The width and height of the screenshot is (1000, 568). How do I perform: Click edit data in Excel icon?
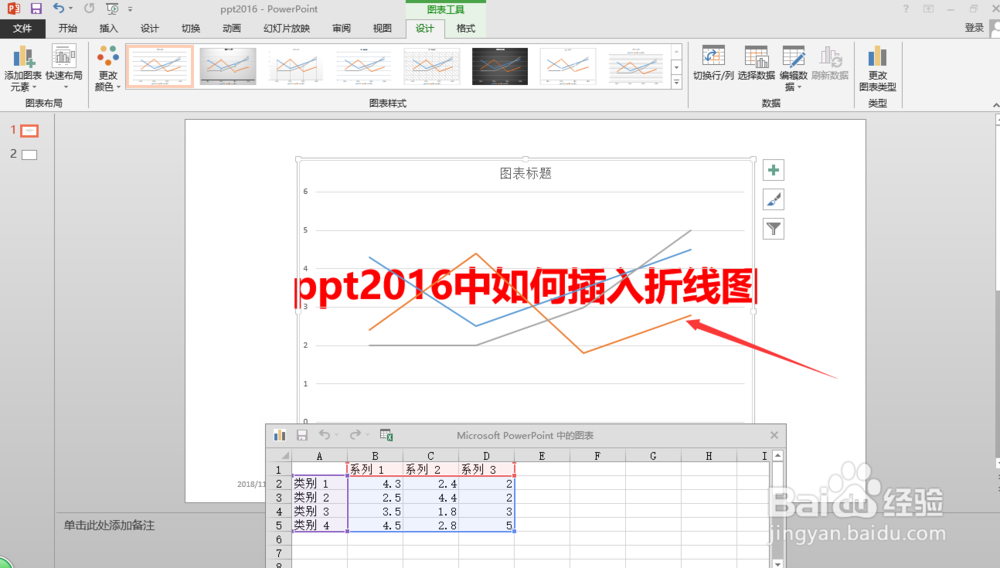pos(386,435)
